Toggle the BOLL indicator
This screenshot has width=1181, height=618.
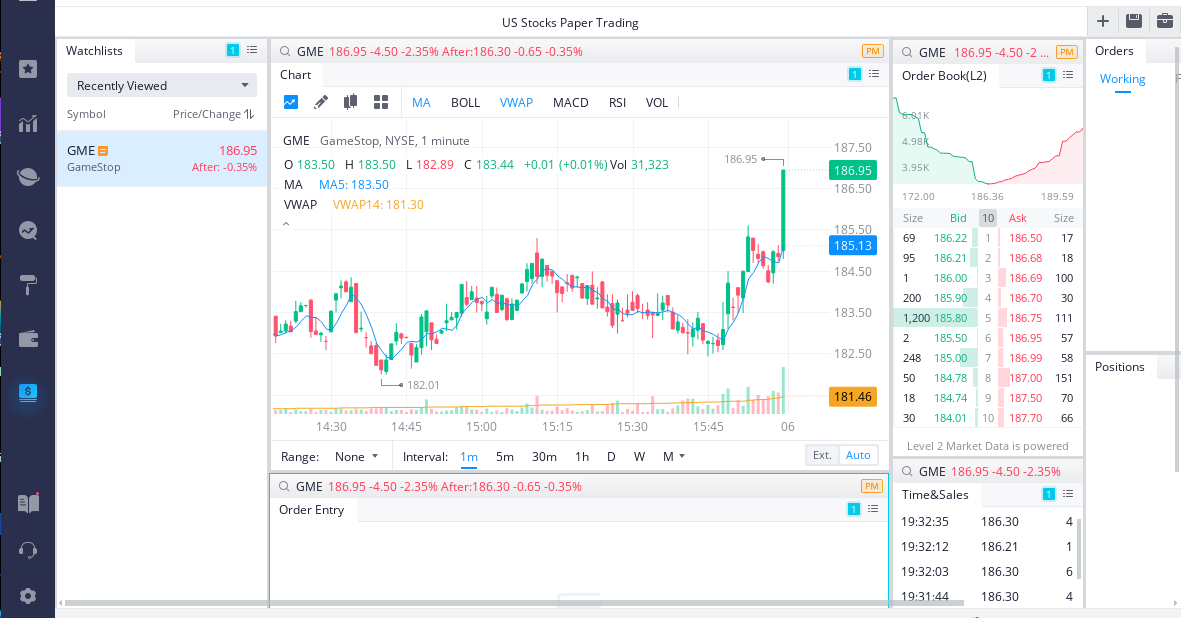point(465,102)
